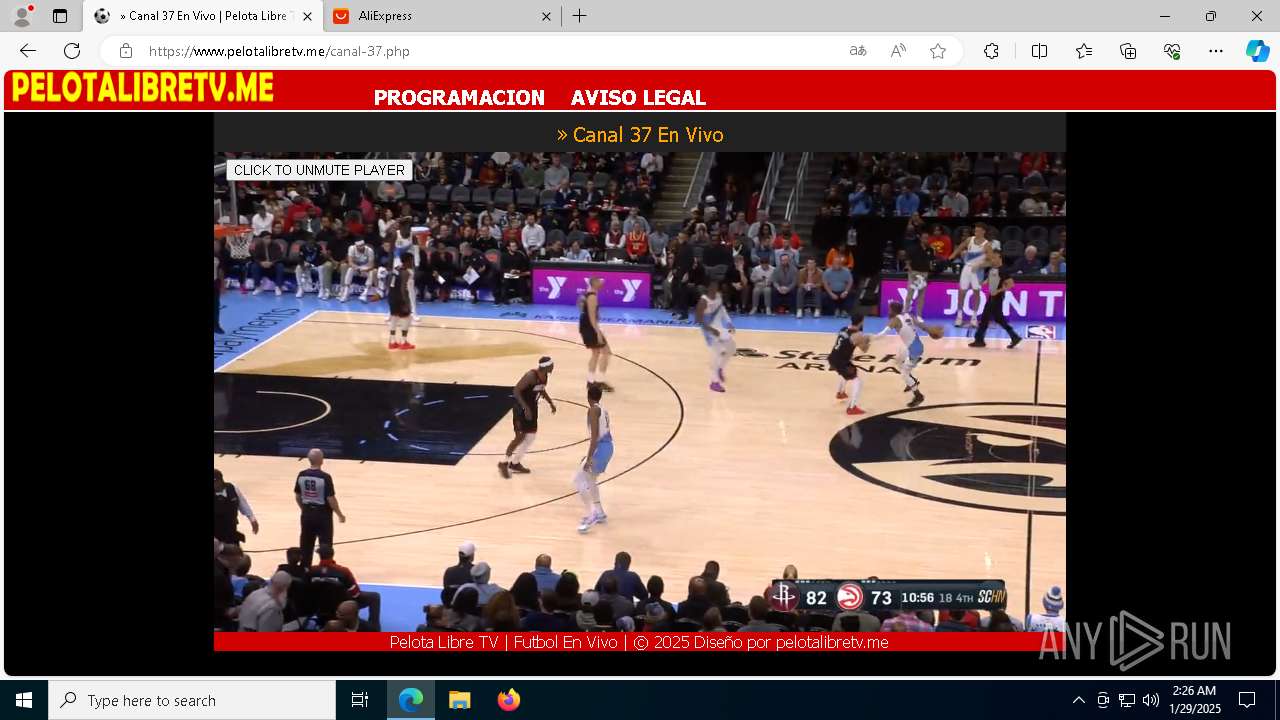This screenshot has width=1280, height=720.
Task: Open the volume tray icon
Action: (x=1151, y=700)
